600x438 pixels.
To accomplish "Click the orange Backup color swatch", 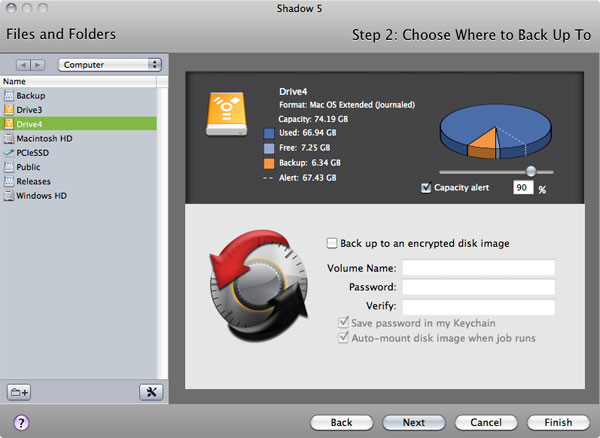I will click(x=269, y=163).
